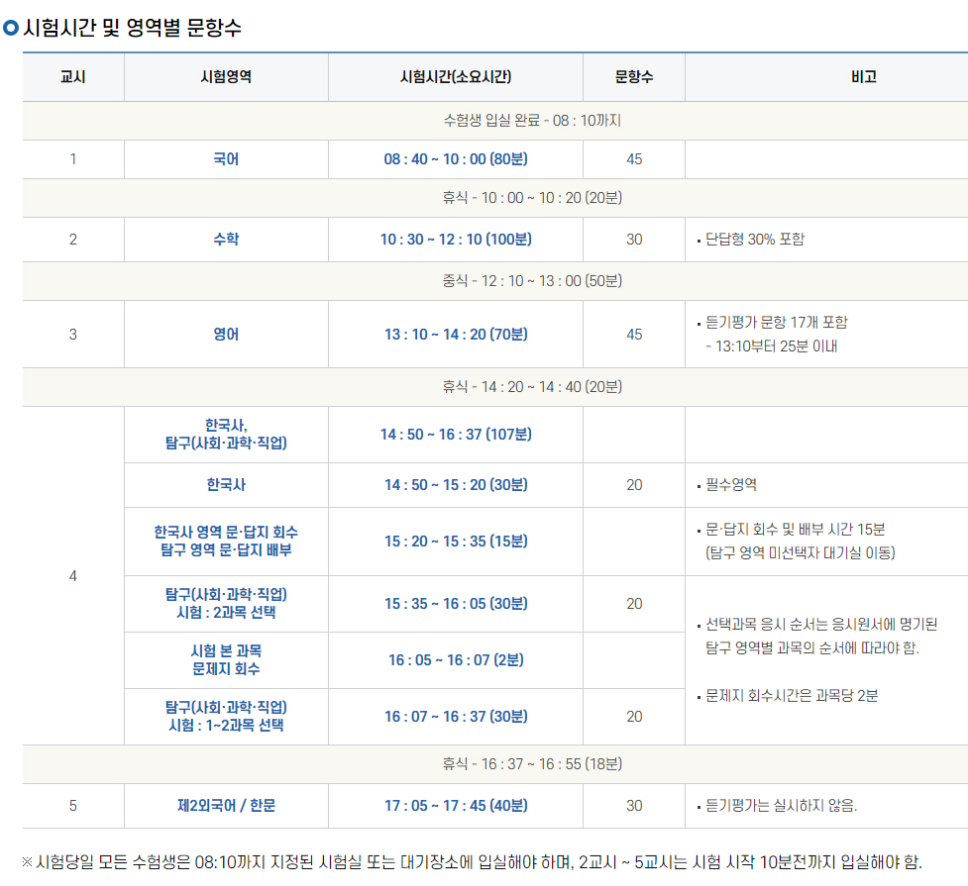Click the time '16 : 05 ~ 16 : 07 (2분)'

(456, 661)
